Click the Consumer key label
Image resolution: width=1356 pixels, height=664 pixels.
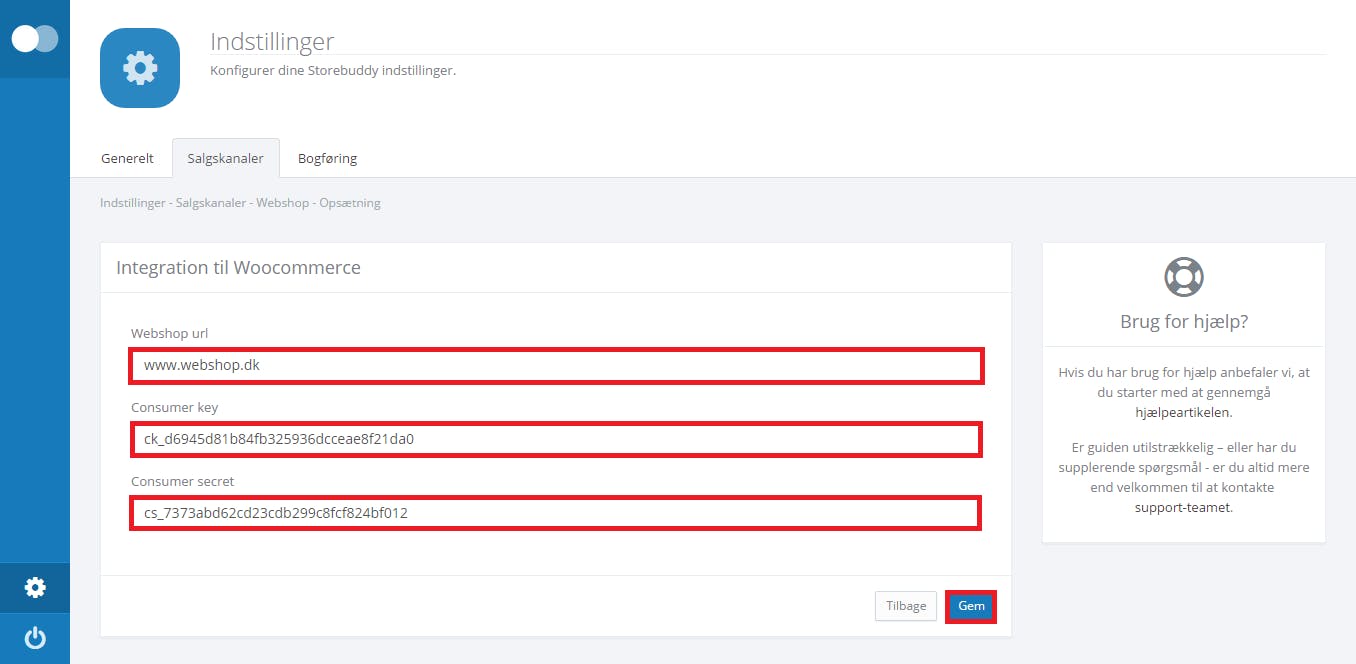pos(174,407)
